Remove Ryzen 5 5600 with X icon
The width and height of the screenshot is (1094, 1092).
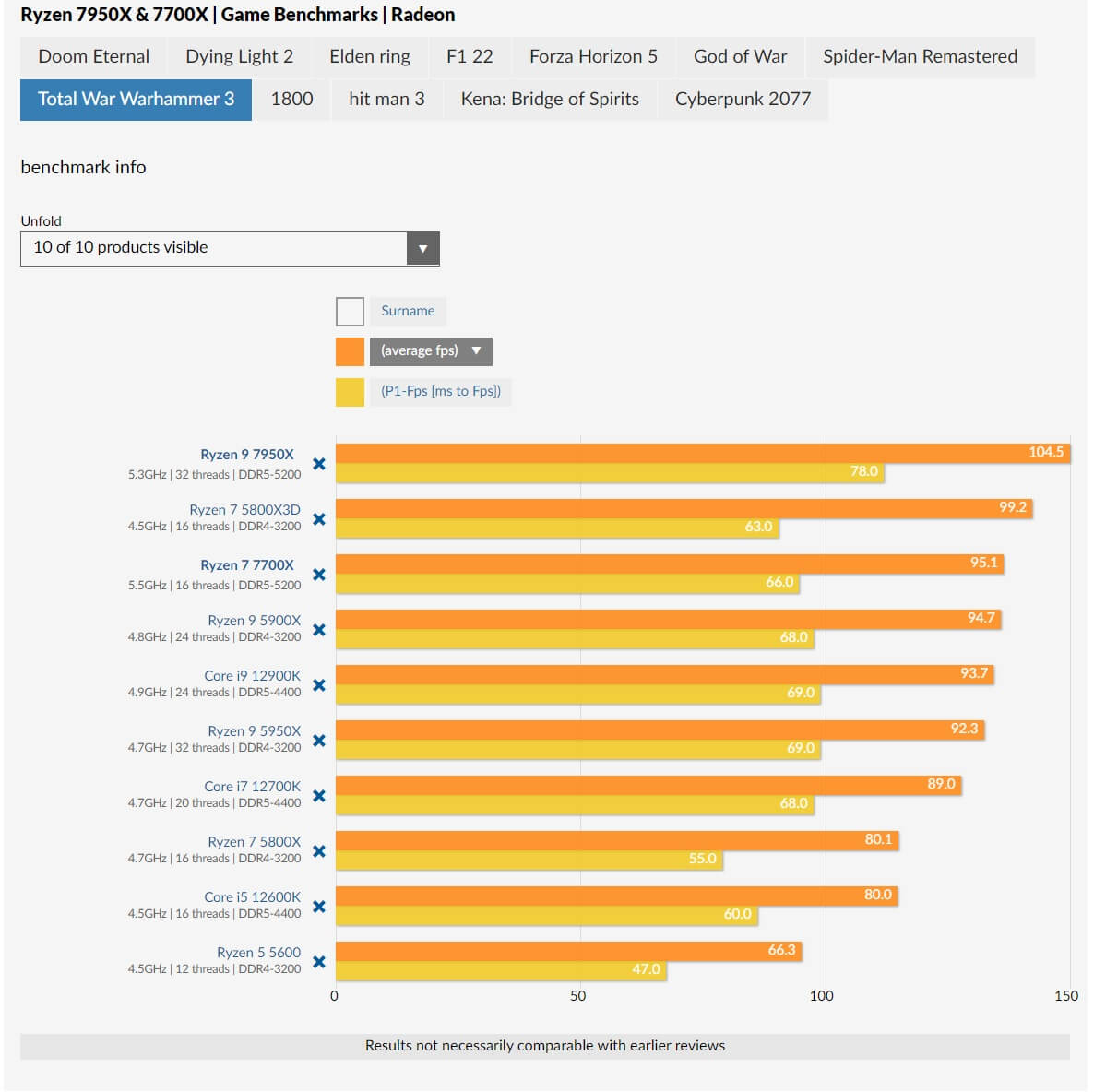pyautogui.click(x=318, y=962)
